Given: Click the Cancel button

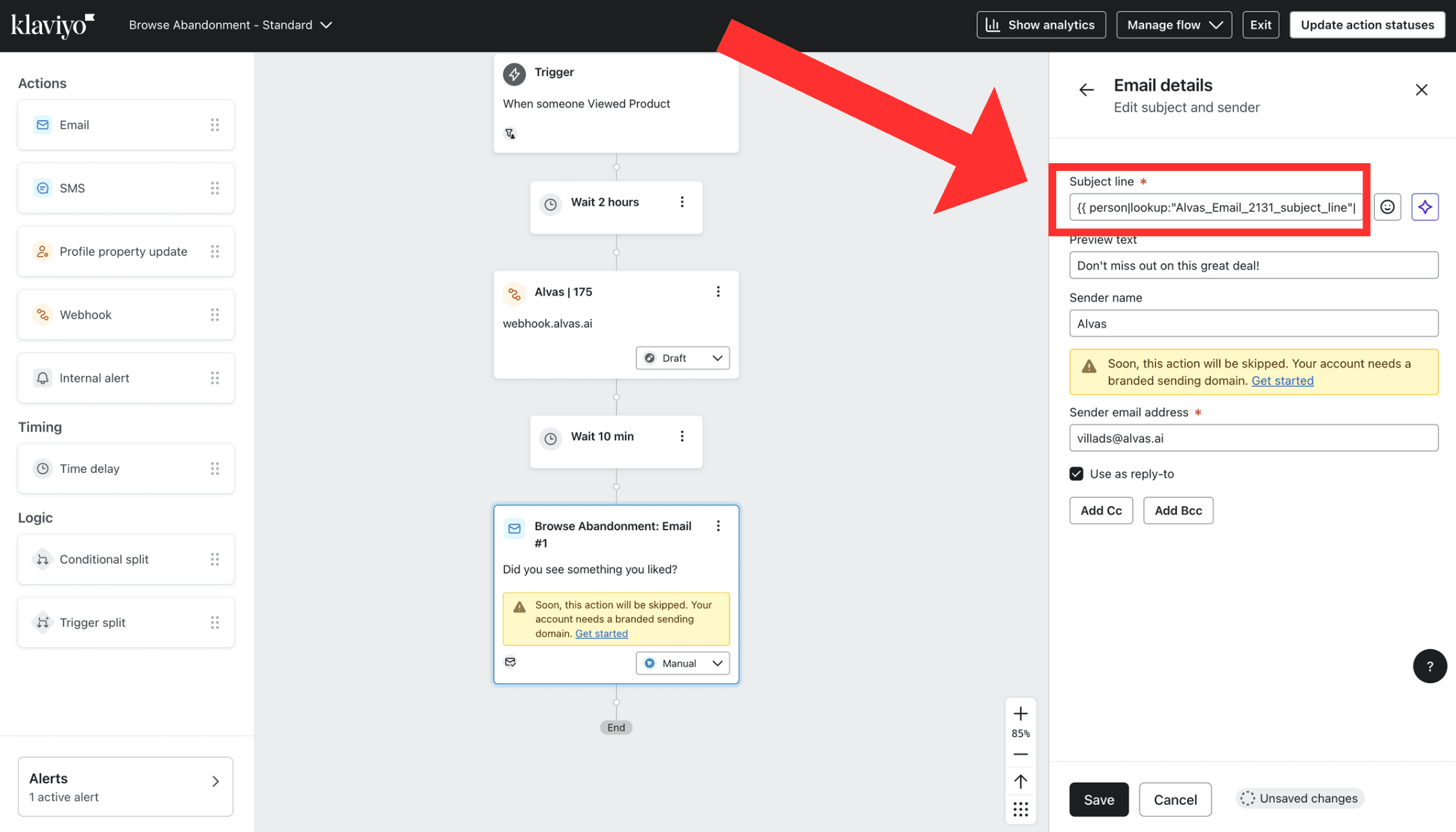Looking at the screenshot, I should 1174,799.
